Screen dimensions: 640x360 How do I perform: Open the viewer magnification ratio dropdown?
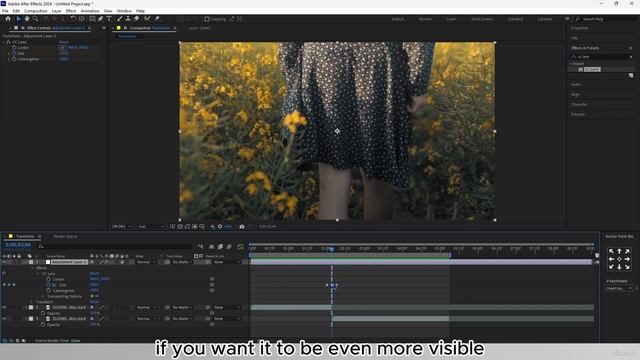tap(122, 227)
